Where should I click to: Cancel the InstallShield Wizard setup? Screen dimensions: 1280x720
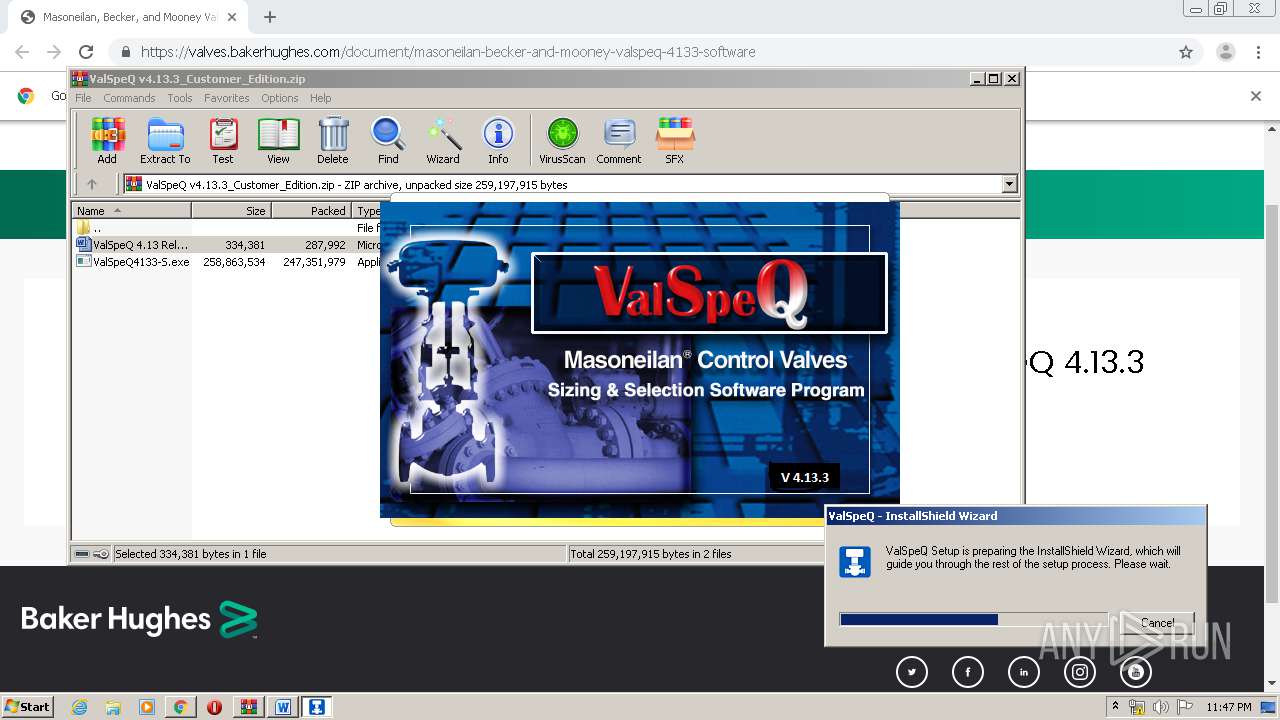tap(1157, 622)
